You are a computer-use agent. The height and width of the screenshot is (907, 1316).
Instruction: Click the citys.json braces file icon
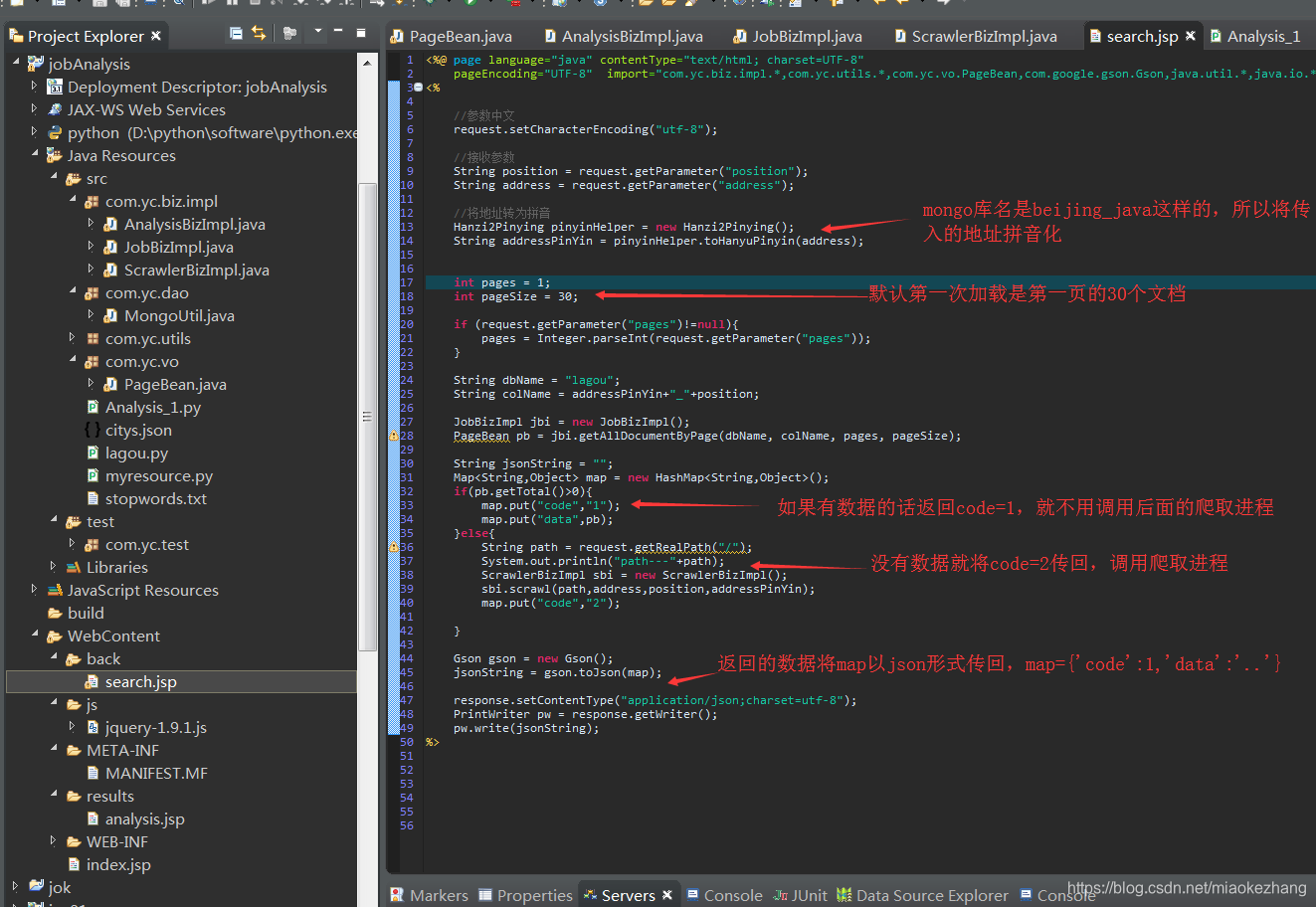(x=93, y=430)
